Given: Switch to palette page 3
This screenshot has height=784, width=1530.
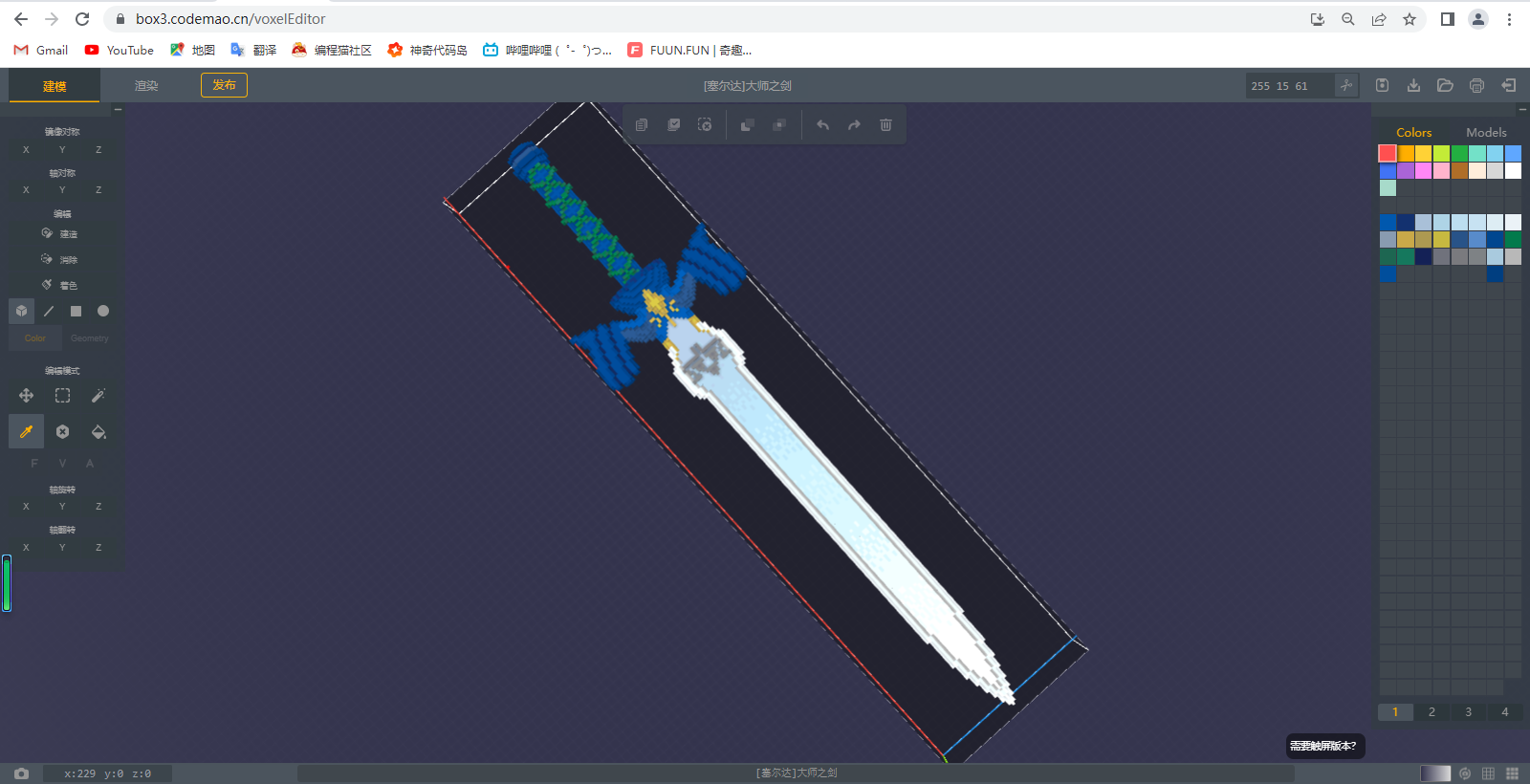Looking at the screenshot, I should click(1469, 711).
